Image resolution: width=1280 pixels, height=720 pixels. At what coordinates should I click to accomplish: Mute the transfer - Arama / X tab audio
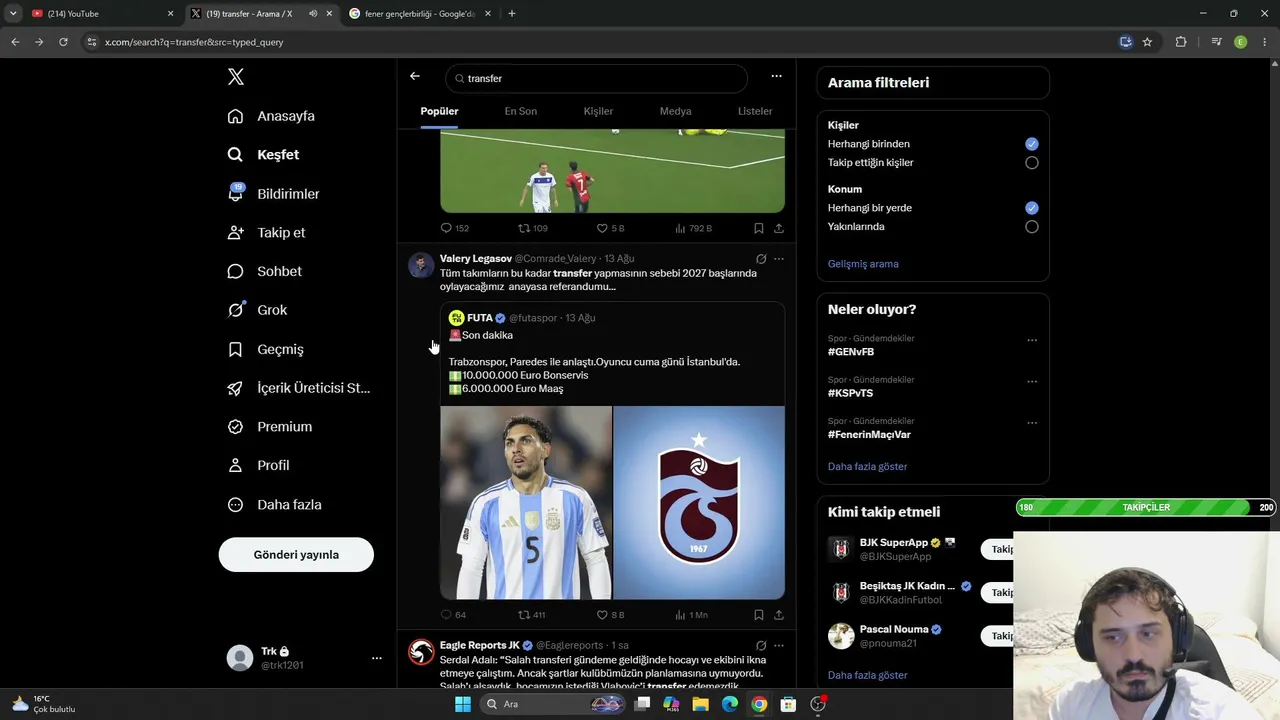pos(313,14)
